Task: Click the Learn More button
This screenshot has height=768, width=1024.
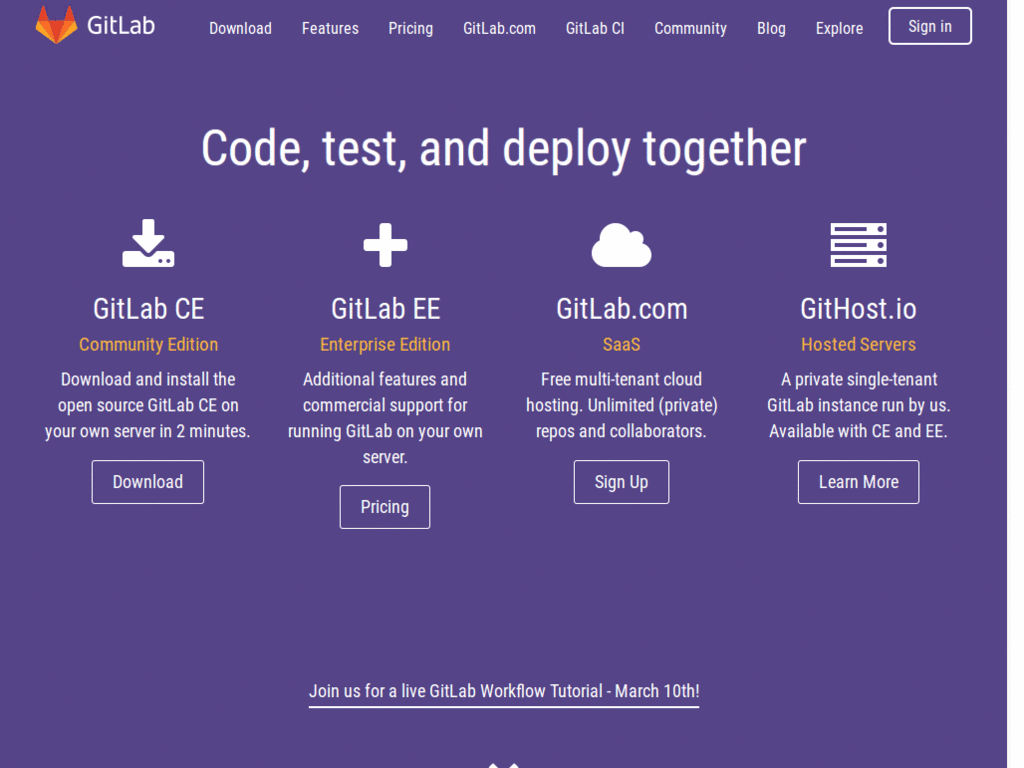Action: tap(858, 482)
